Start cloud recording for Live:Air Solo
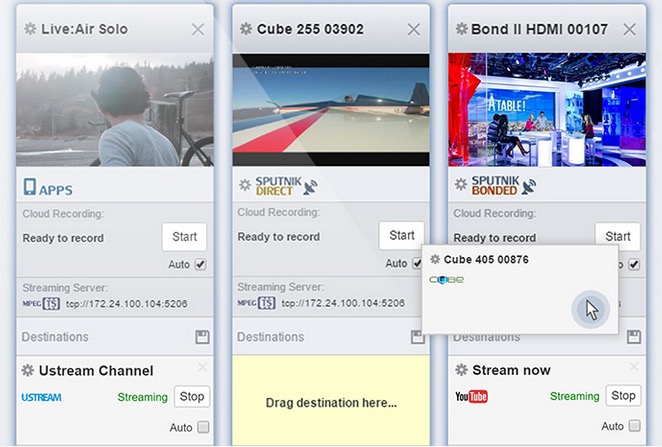 (x=184, y=237)
